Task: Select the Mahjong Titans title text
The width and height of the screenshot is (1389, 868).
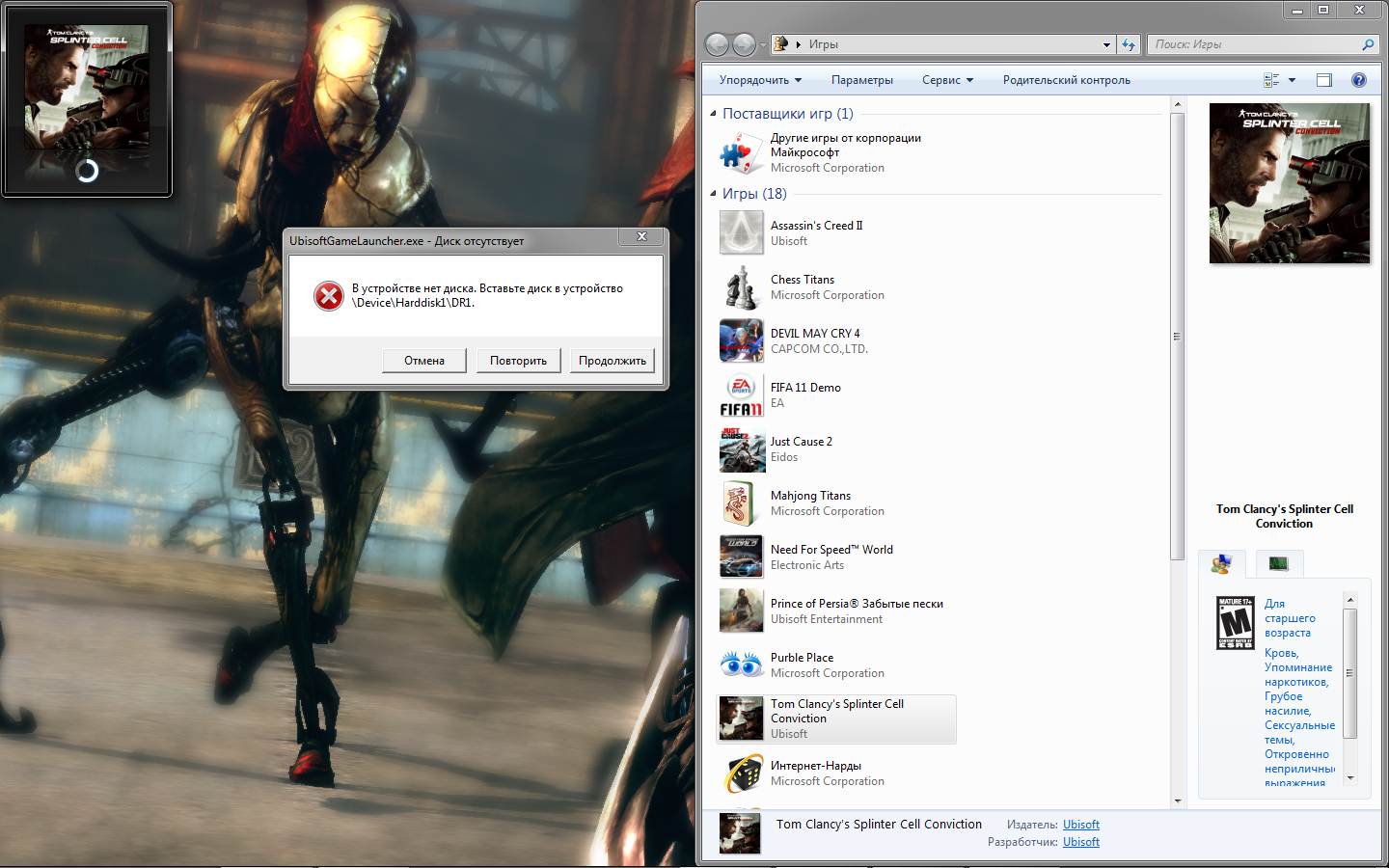Action: click(810, 496)
